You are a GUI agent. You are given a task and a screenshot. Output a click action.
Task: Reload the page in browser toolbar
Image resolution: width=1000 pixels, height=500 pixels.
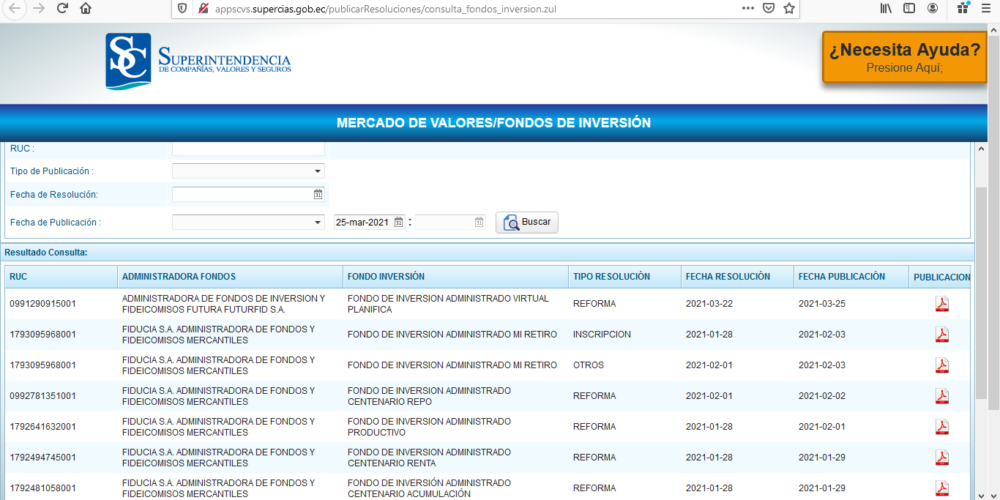[62, 8]
